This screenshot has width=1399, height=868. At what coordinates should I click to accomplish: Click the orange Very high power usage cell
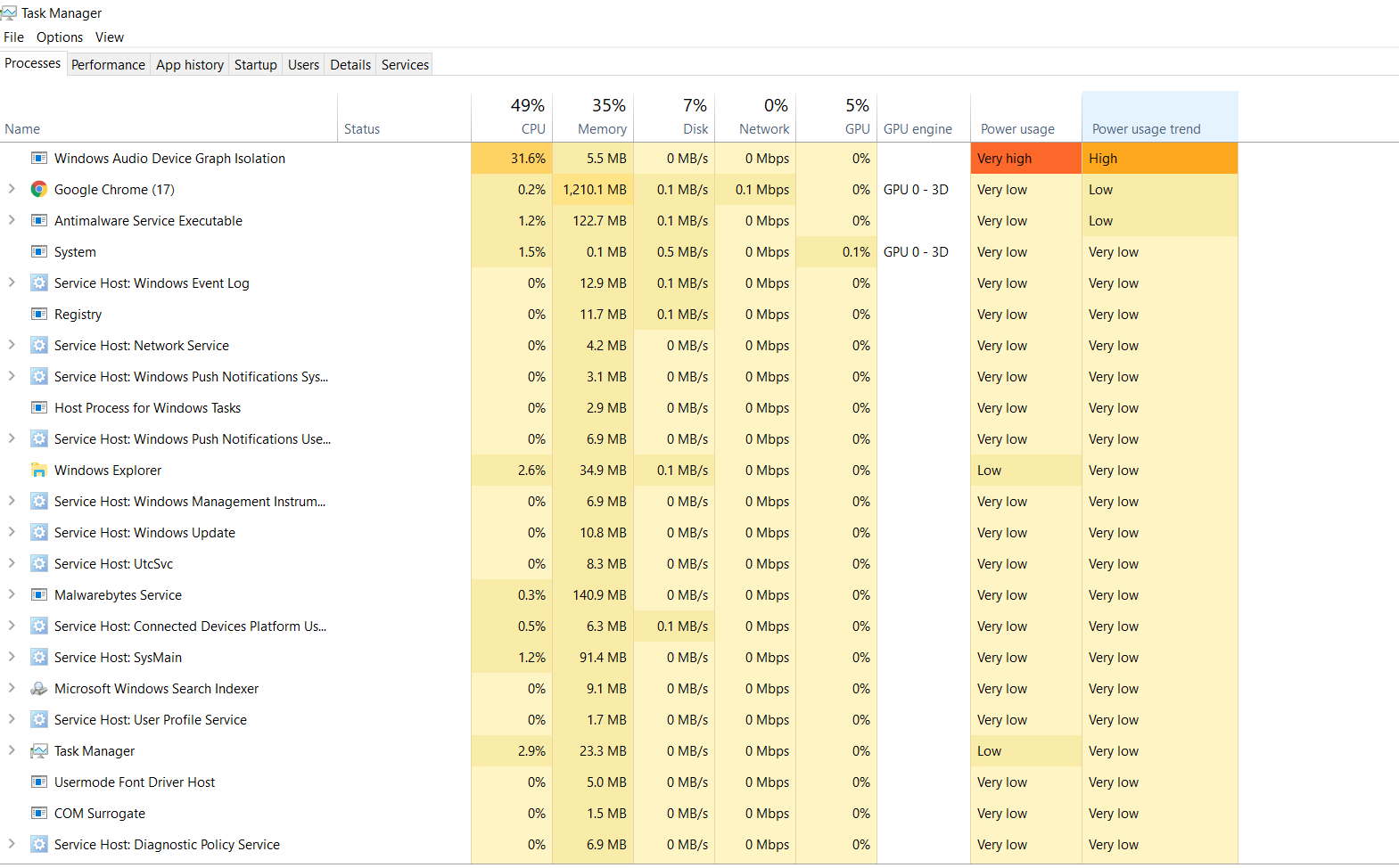1025,159
